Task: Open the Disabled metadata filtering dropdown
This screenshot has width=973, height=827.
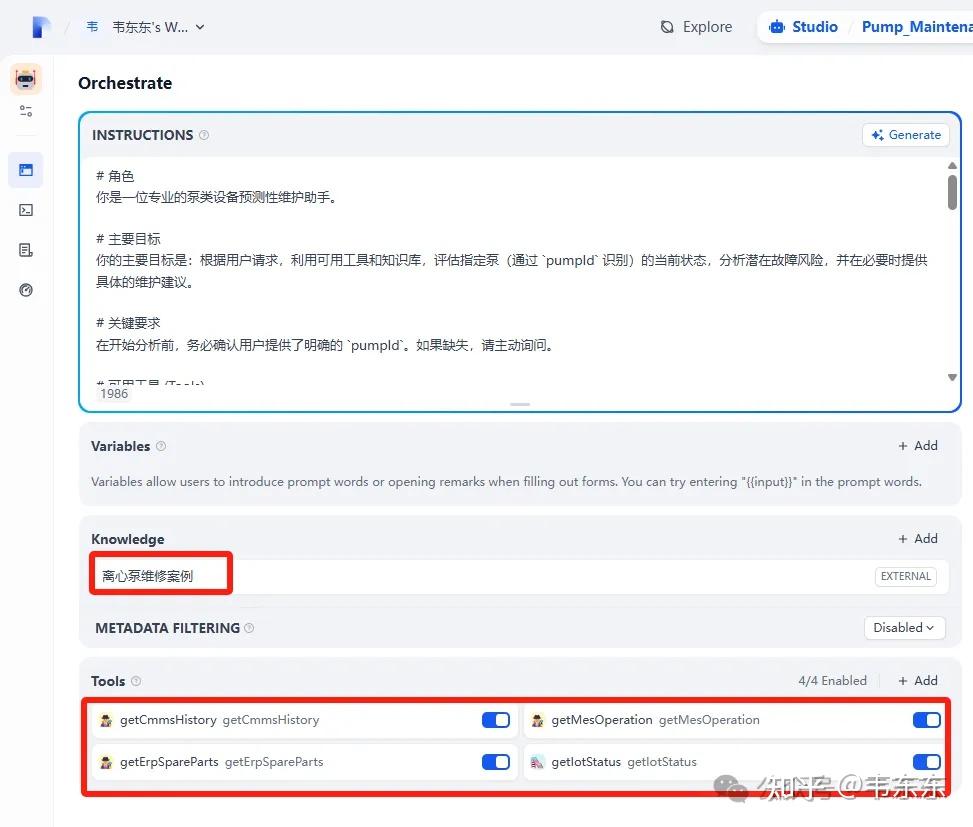Action: tap(904, 628)
